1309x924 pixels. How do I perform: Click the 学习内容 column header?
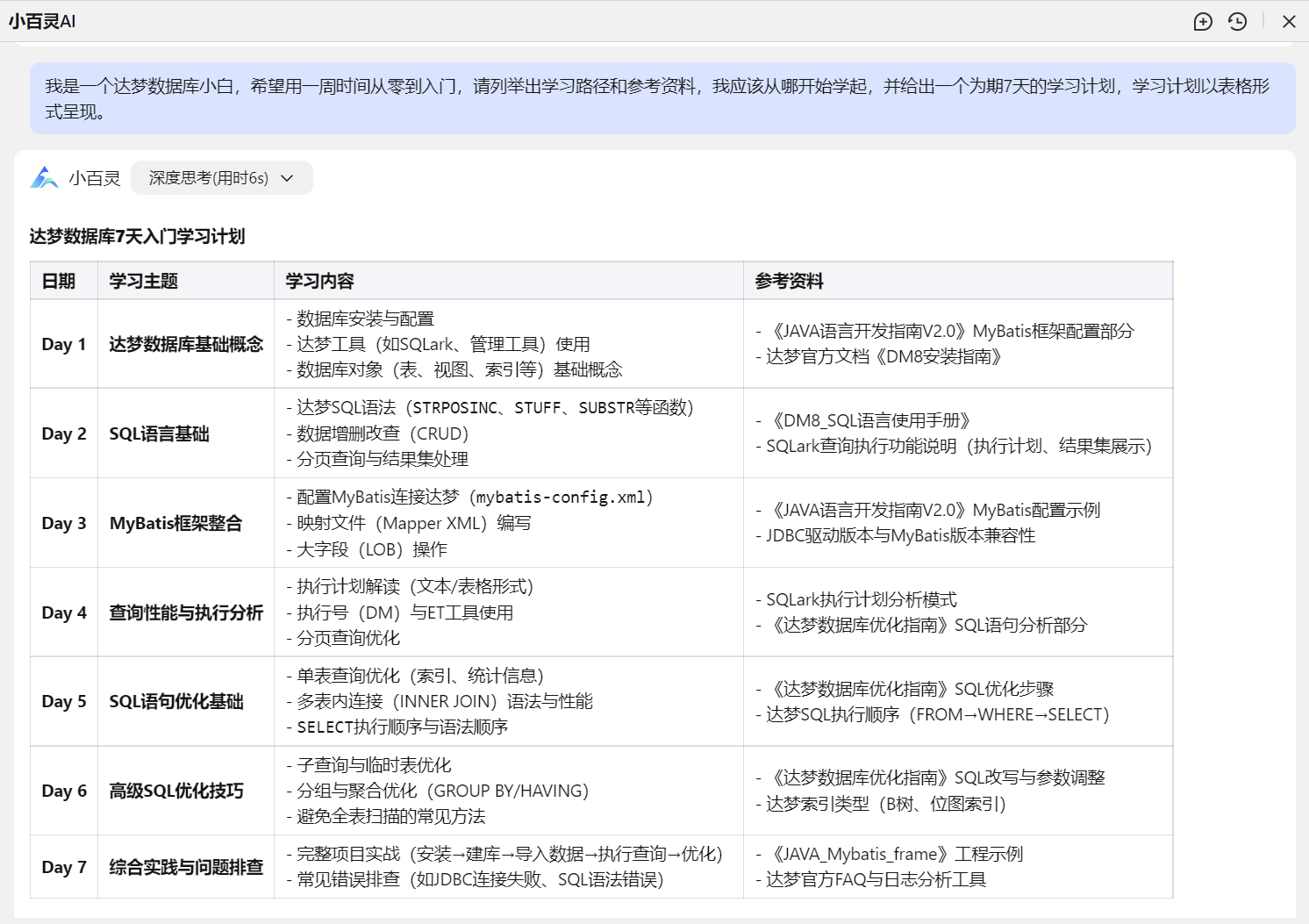tap(319, 281)
